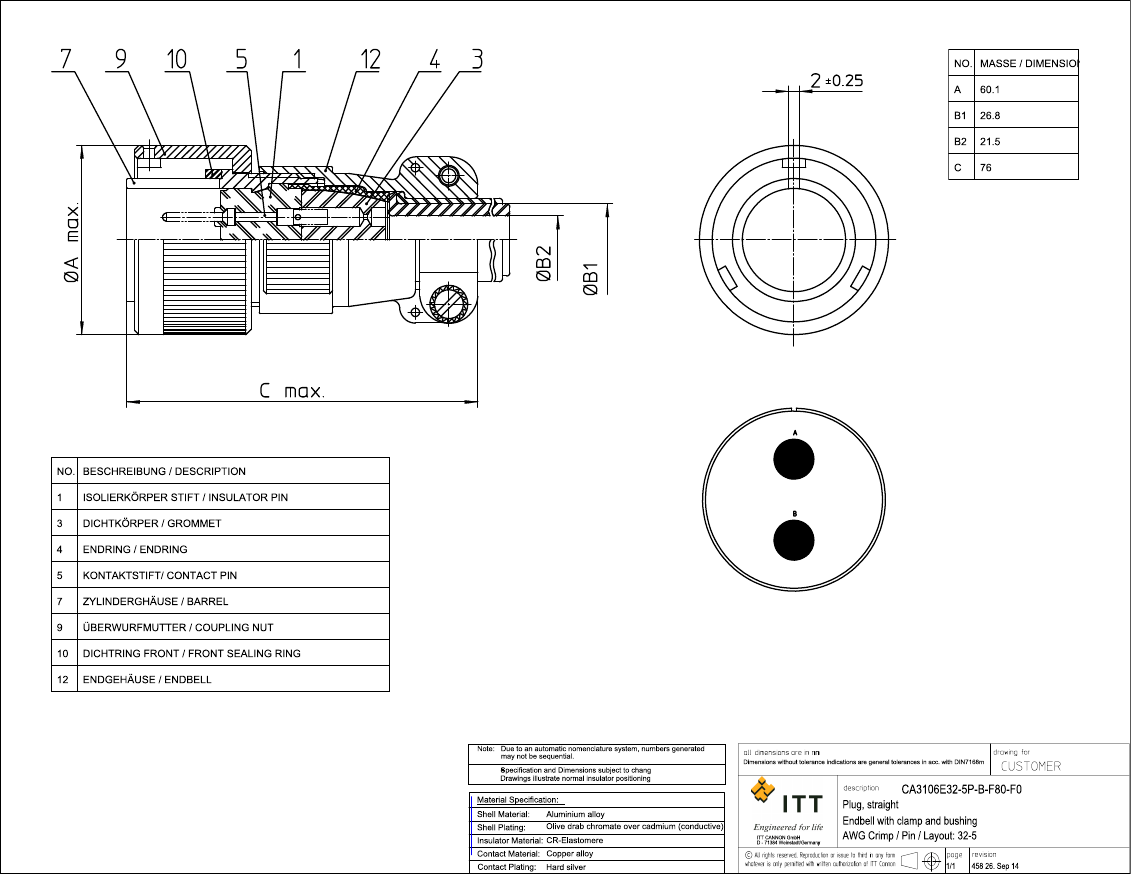Select 'DICHTRING FRONT / FRONT SEALING RING' row
The image size is (1131, 874).
click(220, 653)
